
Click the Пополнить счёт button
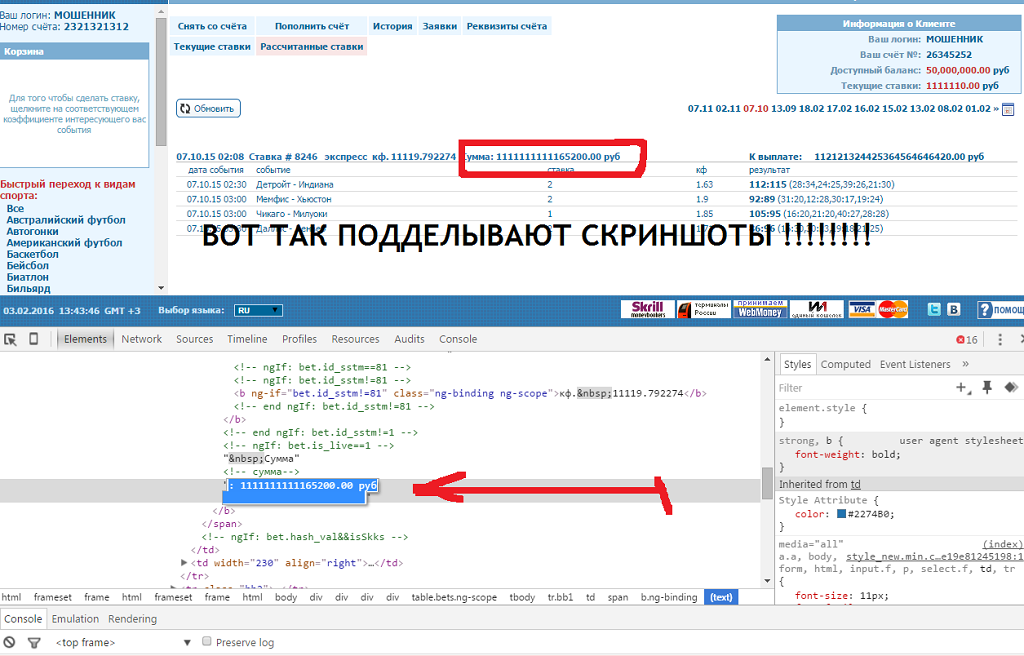[x=312, y=26]
